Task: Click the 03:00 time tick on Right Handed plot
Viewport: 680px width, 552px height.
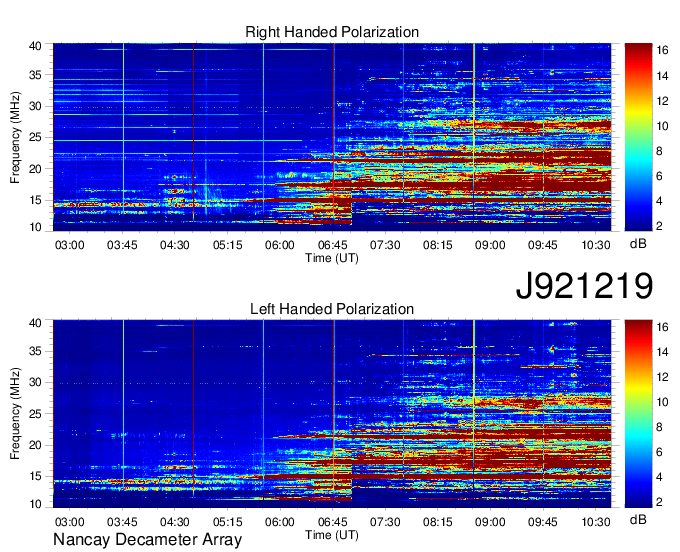Action: click(x=69, y=245)
